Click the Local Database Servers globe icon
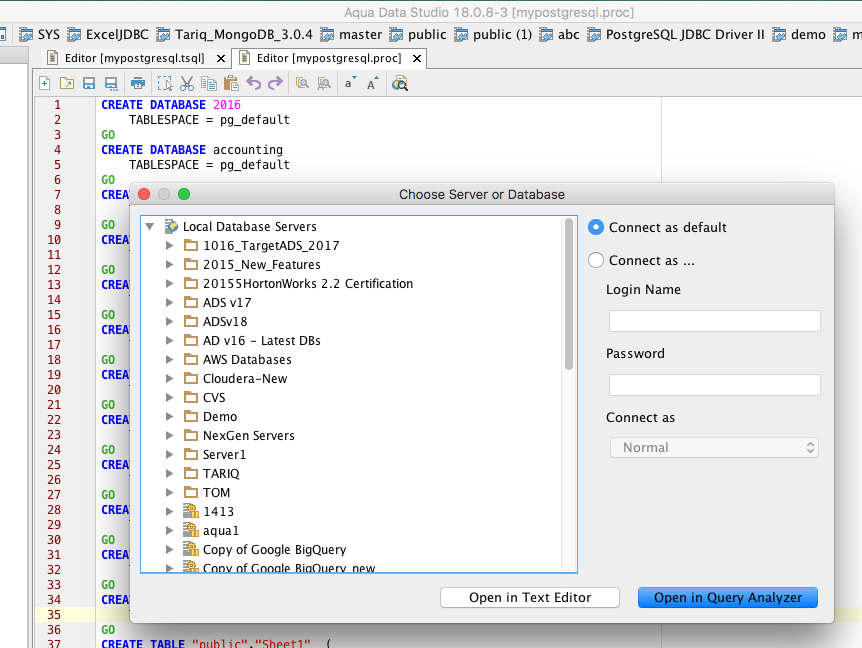Viewport: 862px width, 648px height. 172,226
